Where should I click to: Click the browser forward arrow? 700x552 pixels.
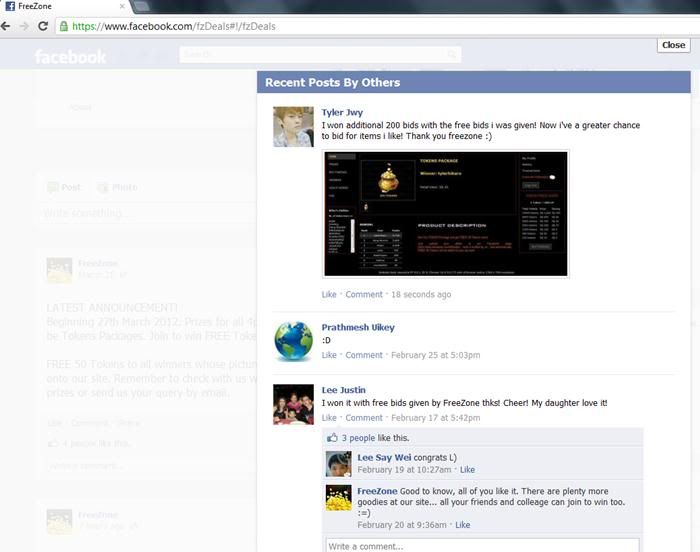point(25,26)
